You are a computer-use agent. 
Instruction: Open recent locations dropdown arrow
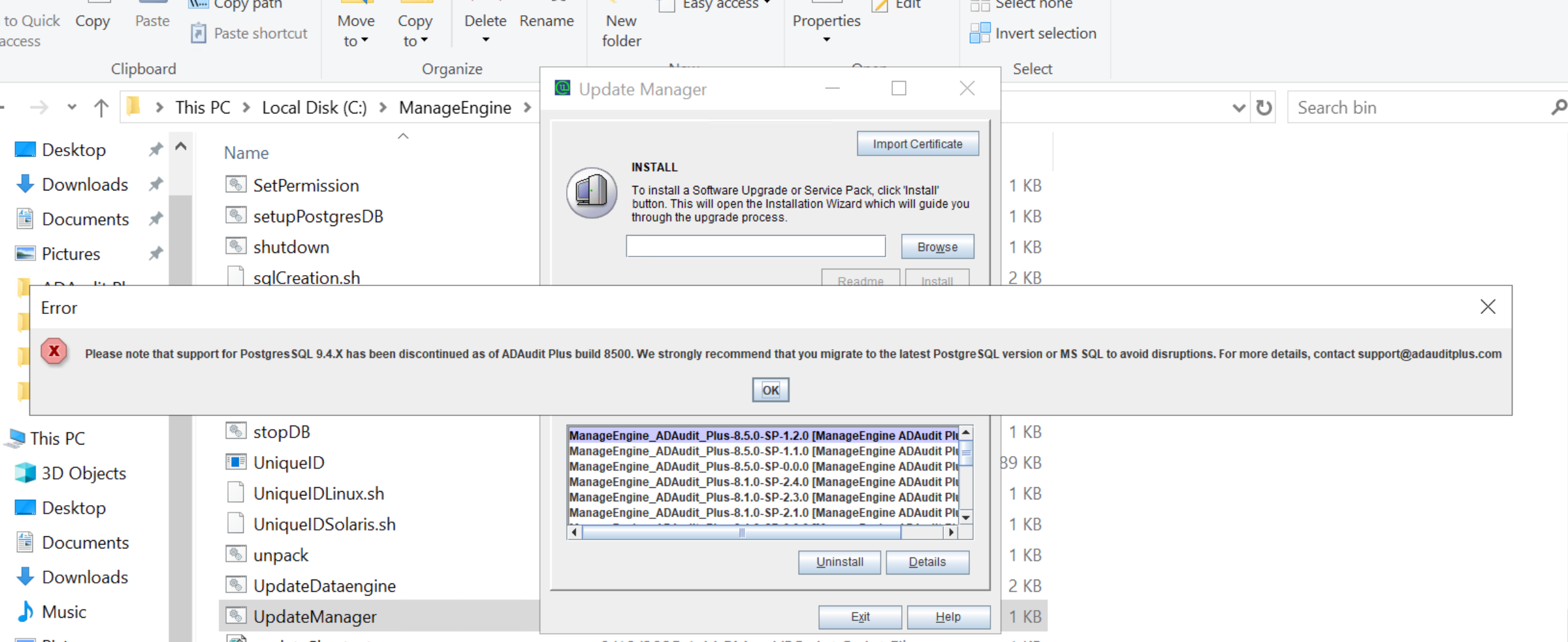coord(71,107)
